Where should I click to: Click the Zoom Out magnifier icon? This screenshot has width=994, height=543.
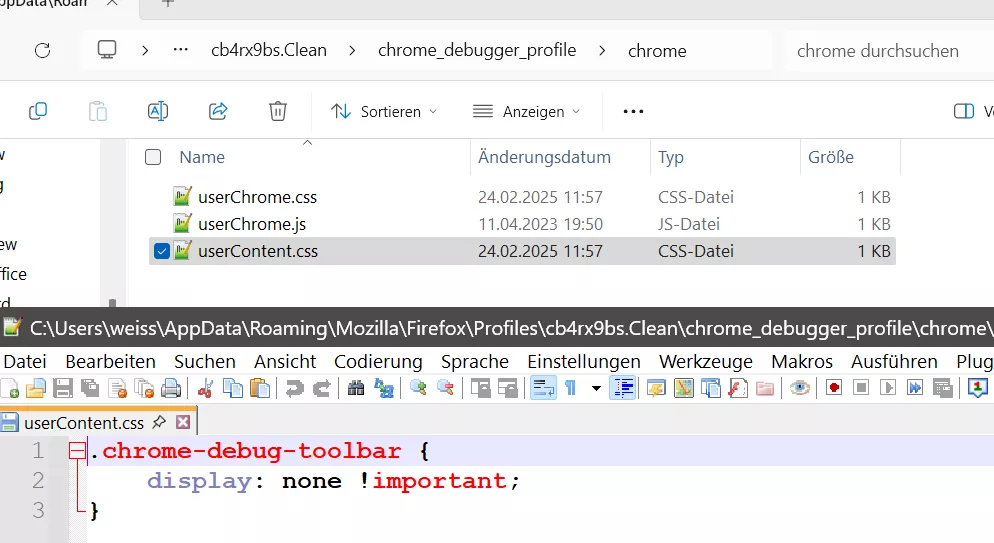[x=445, y=388]
